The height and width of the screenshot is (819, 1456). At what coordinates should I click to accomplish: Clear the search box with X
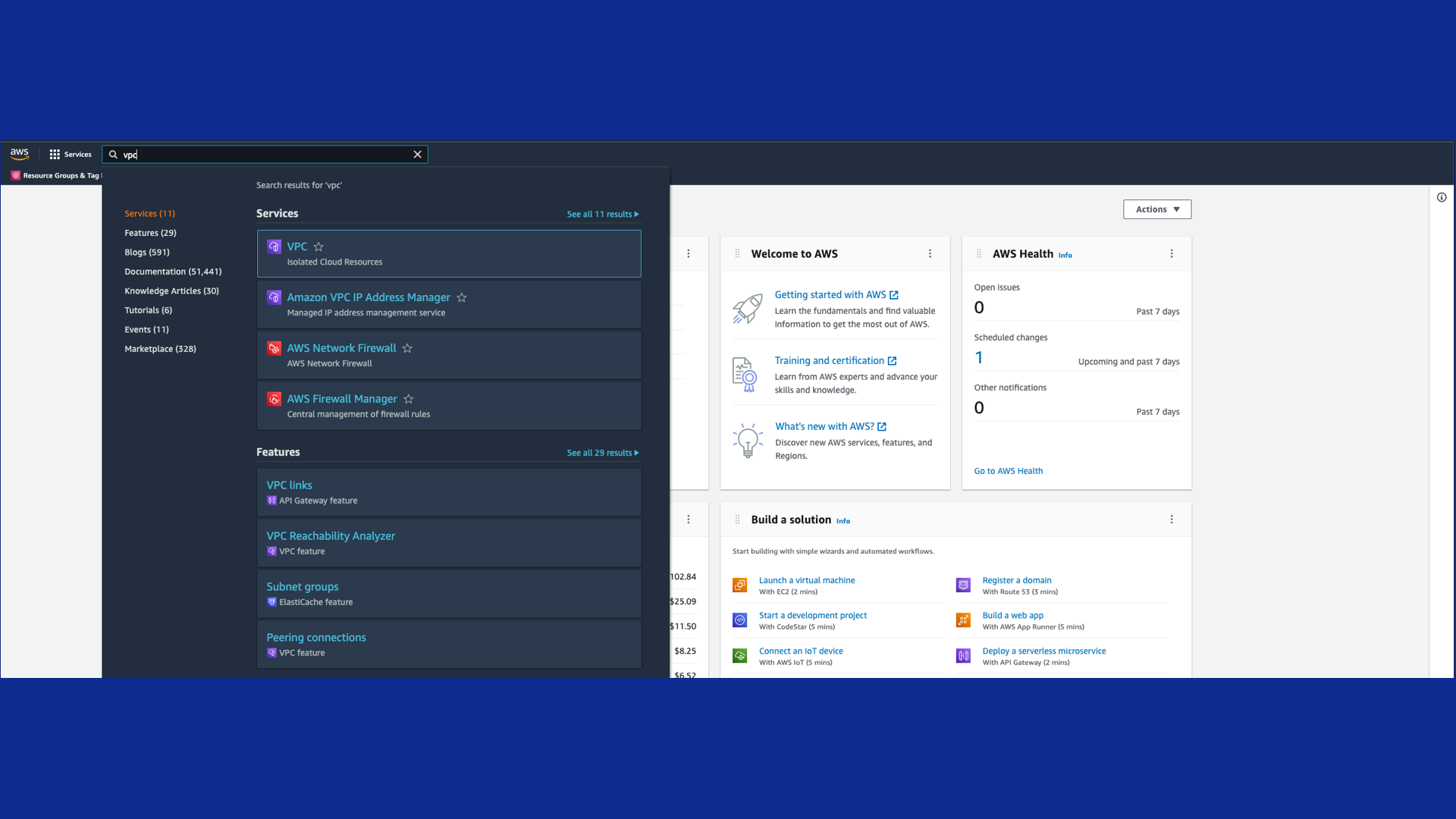417,154
